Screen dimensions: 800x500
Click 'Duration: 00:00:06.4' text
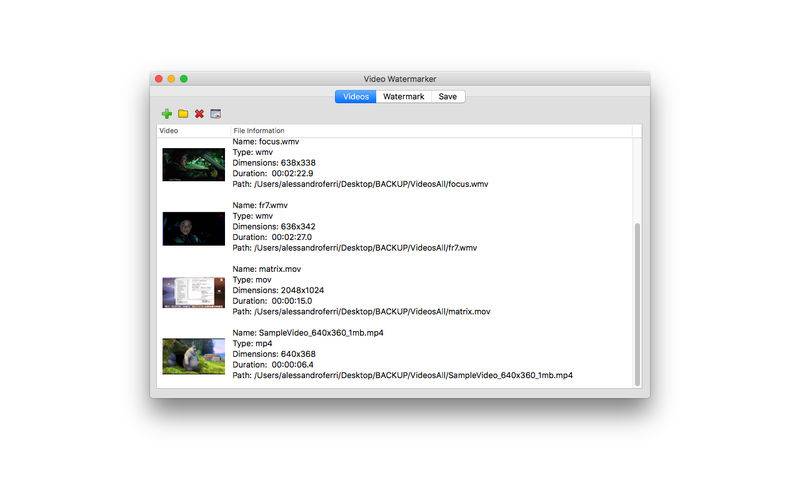pos(273,365)
